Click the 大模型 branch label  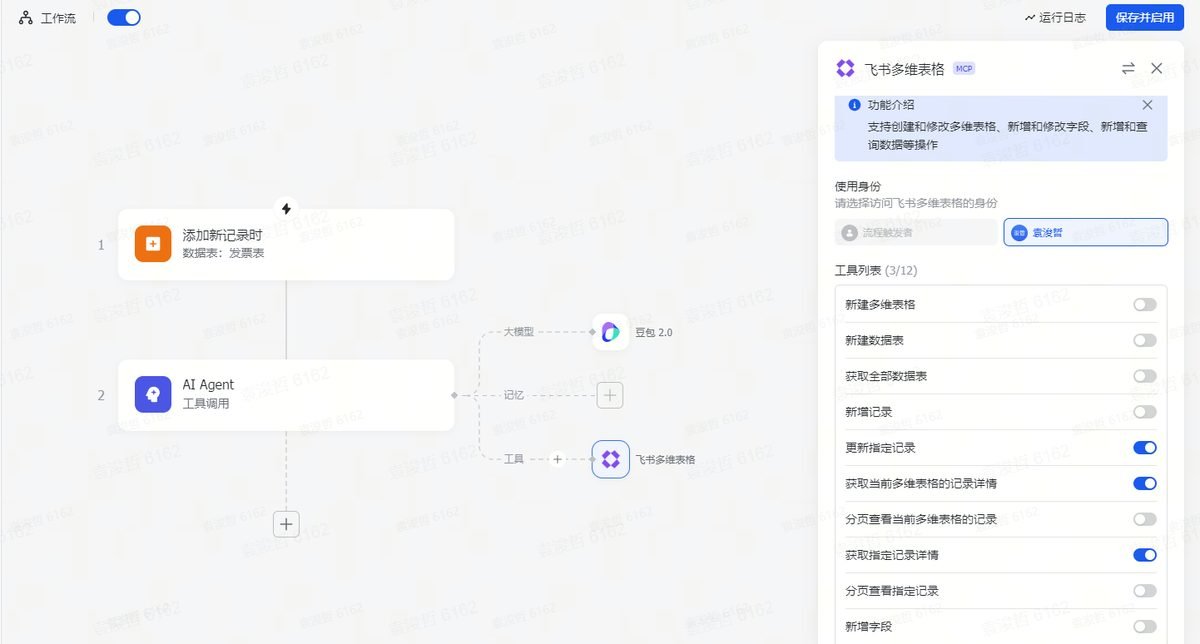coord(519,331)
